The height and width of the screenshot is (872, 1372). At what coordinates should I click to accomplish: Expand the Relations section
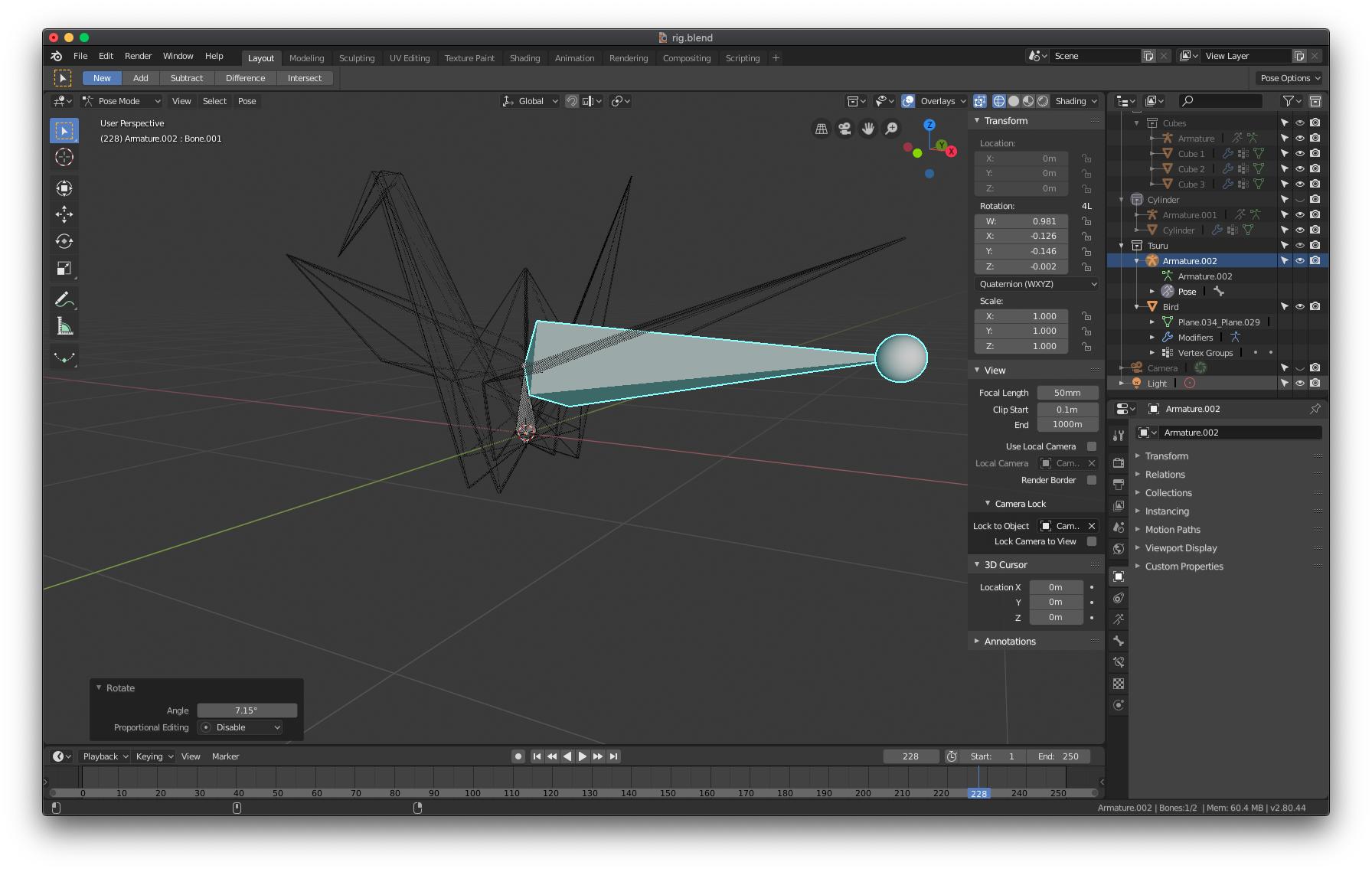point(1165,475)
